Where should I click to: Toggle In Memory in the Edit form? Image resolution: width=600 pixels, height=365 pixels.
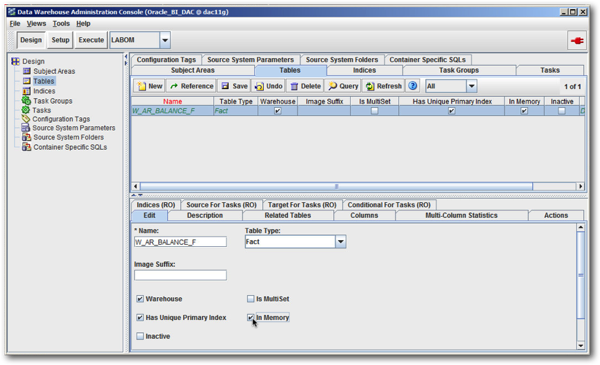pyautogui.click(x=251, y=318)
